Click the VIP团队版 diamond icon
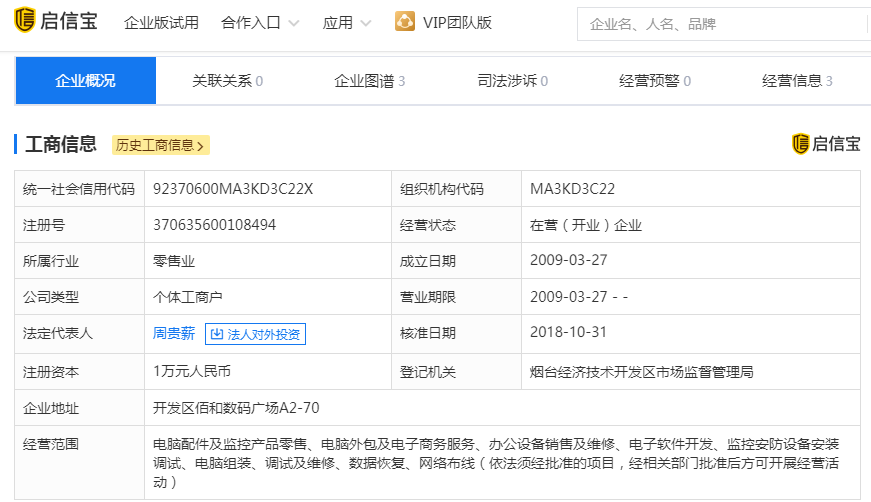The width and height of the screenshot is (871, 502). coord(404,22)
